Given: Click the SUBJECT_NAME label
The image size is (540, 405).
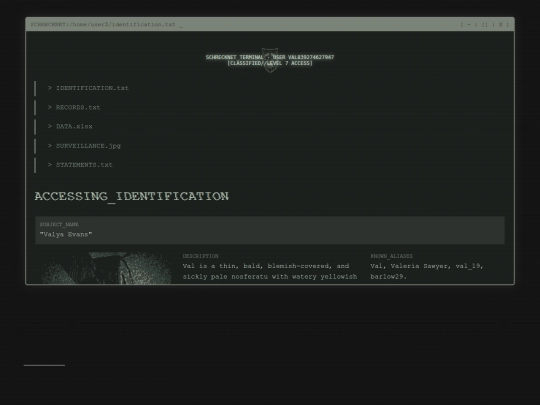Looking at the screenshot, I should (59, 225).
